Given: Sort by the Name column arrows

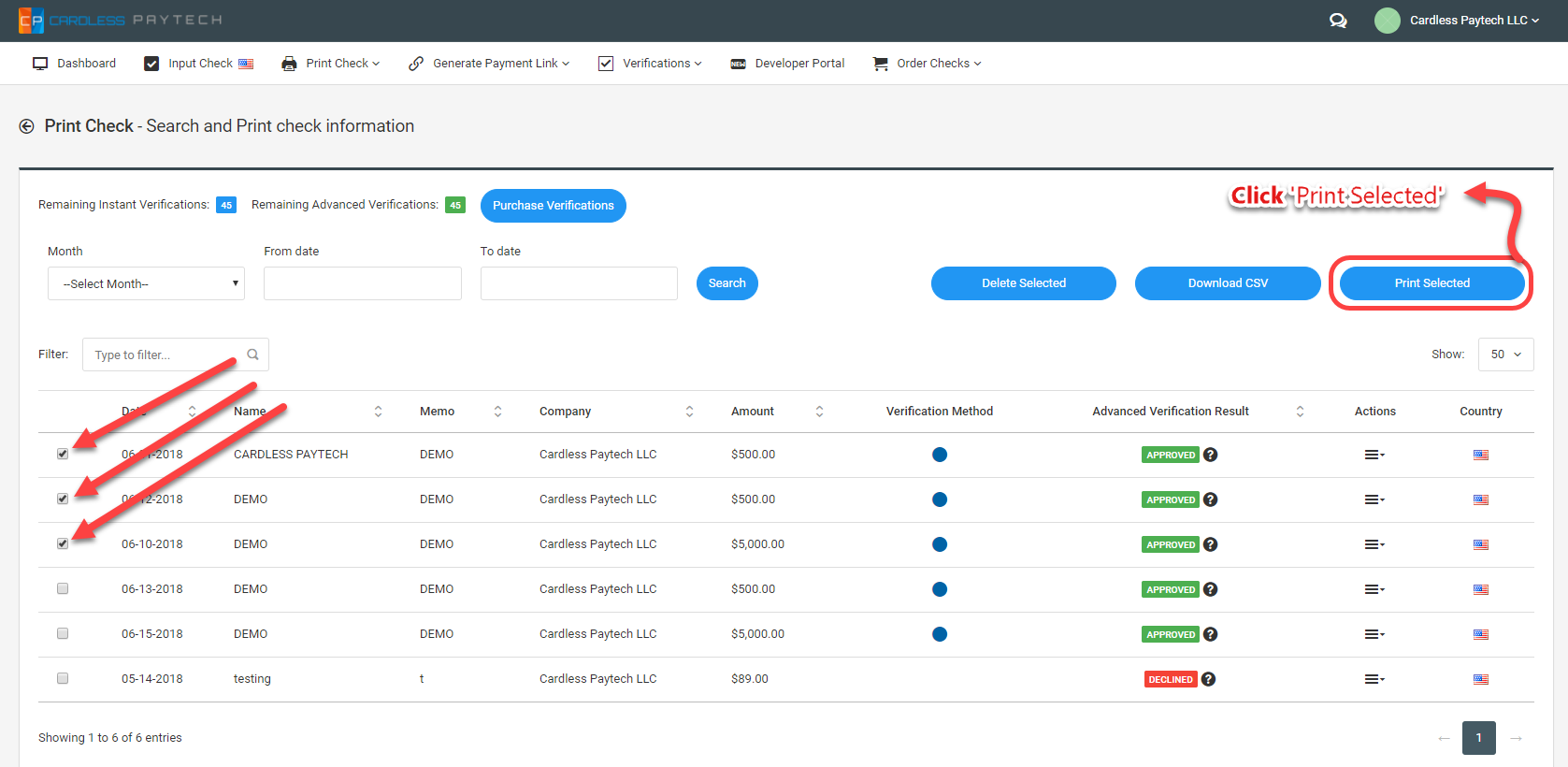Looking at the screenshot, I should [x=378, y=412].
